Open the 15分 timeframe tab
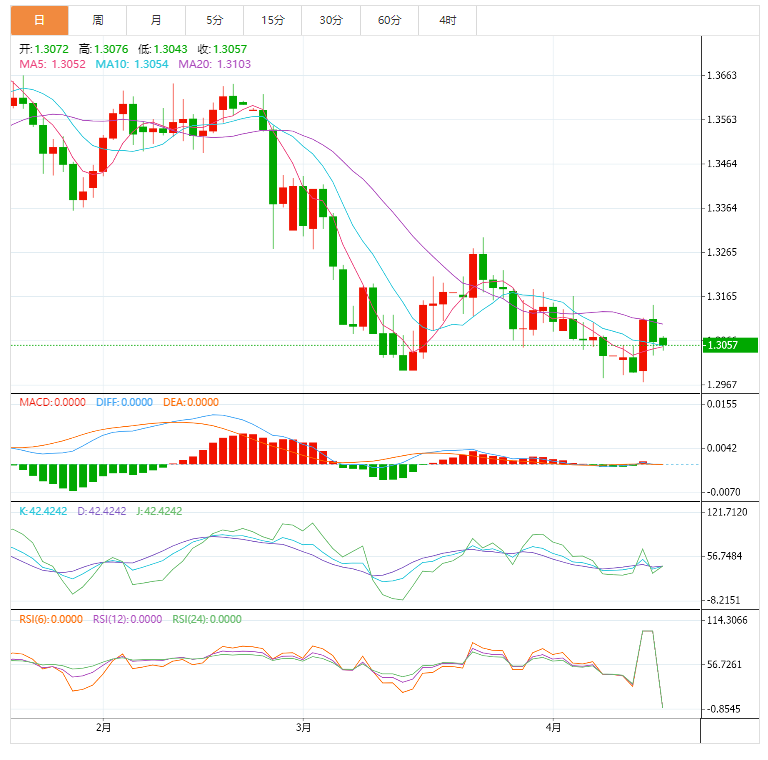Screen dimensions: 768x760 click(x=272, y=20)
